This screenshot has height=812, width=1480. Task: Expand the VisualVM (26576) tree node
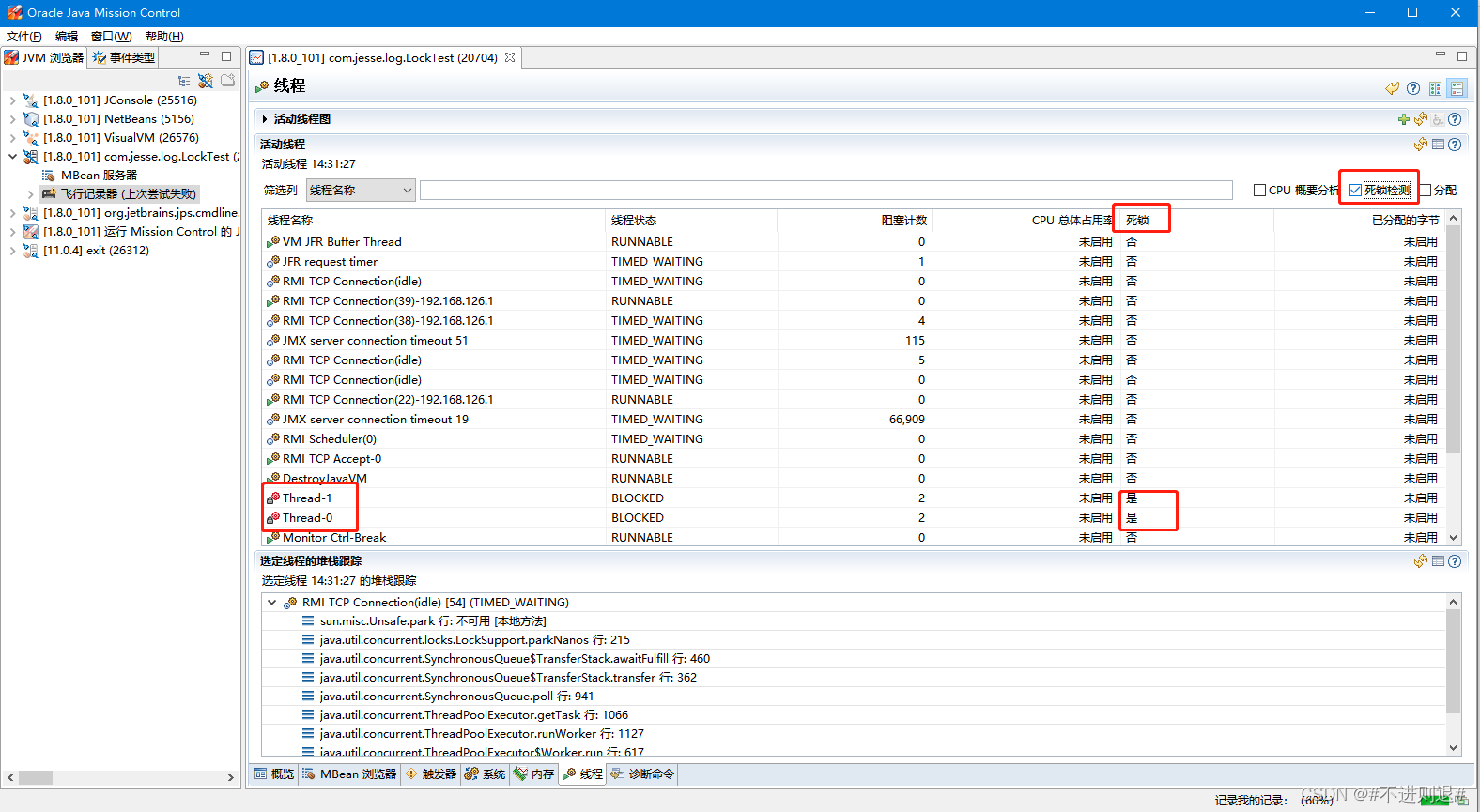point(12,138)
